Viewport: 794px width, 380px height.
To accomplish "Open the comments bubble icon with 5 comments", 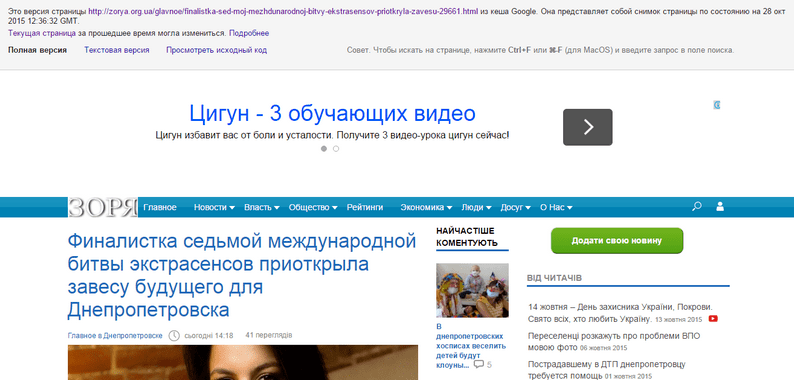I will [479, 364].
